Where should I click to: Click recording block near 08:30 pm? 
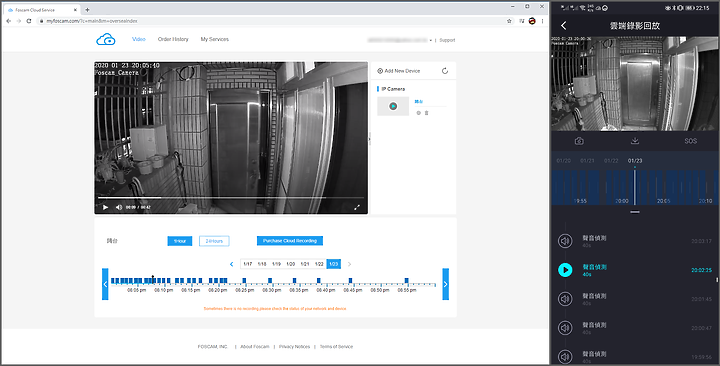point(270,280)
